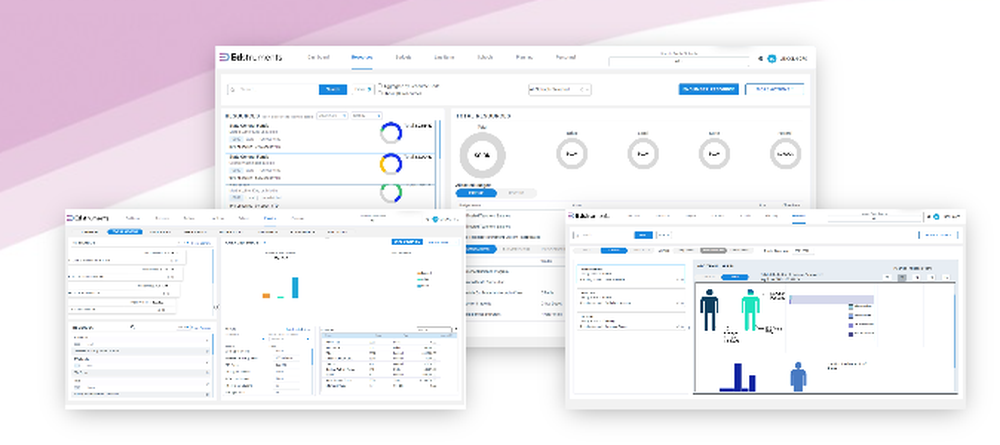
Task: Select the underlined active tab in the top navigation bar
Action: coord(362,57)
